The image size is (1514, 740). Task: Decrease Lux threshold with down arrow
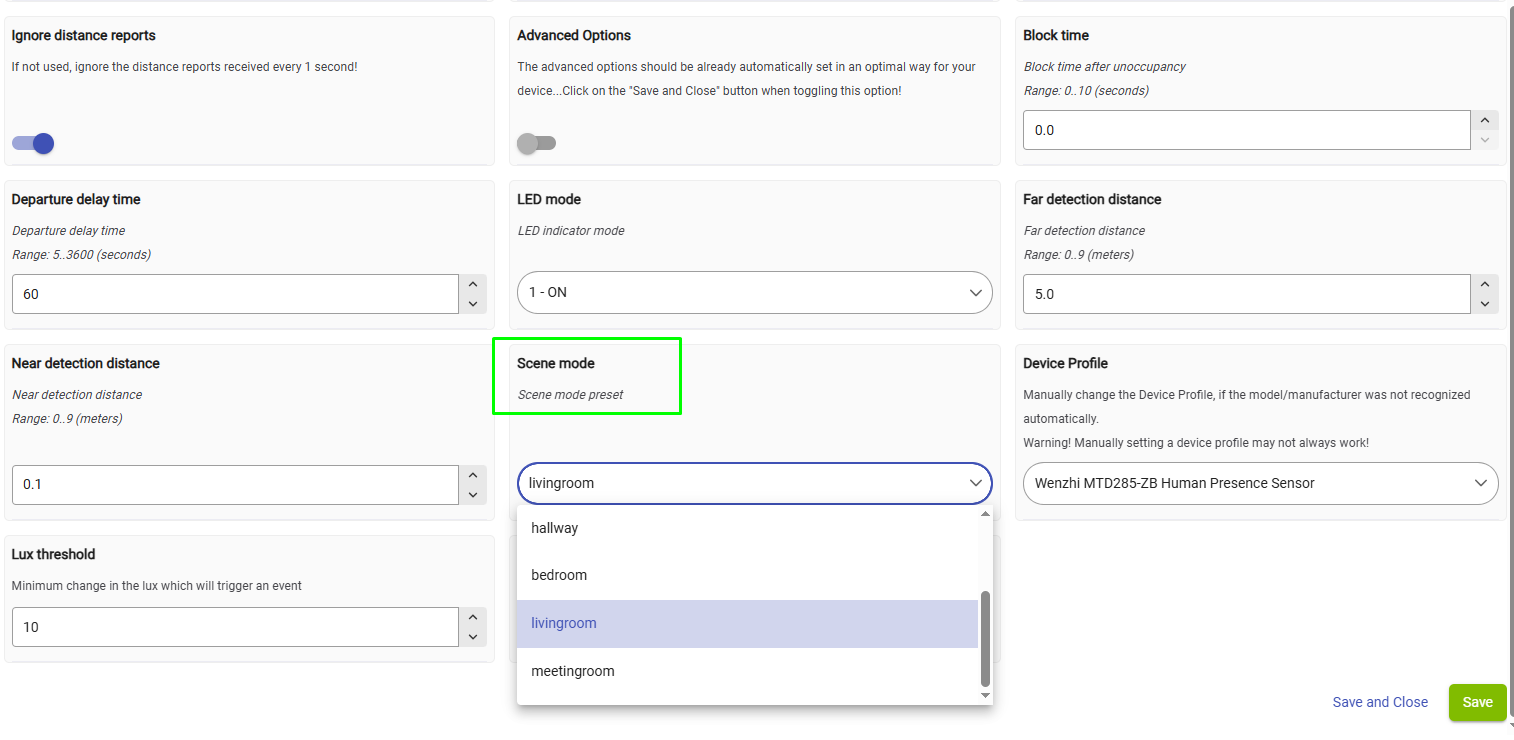(473, 637)
